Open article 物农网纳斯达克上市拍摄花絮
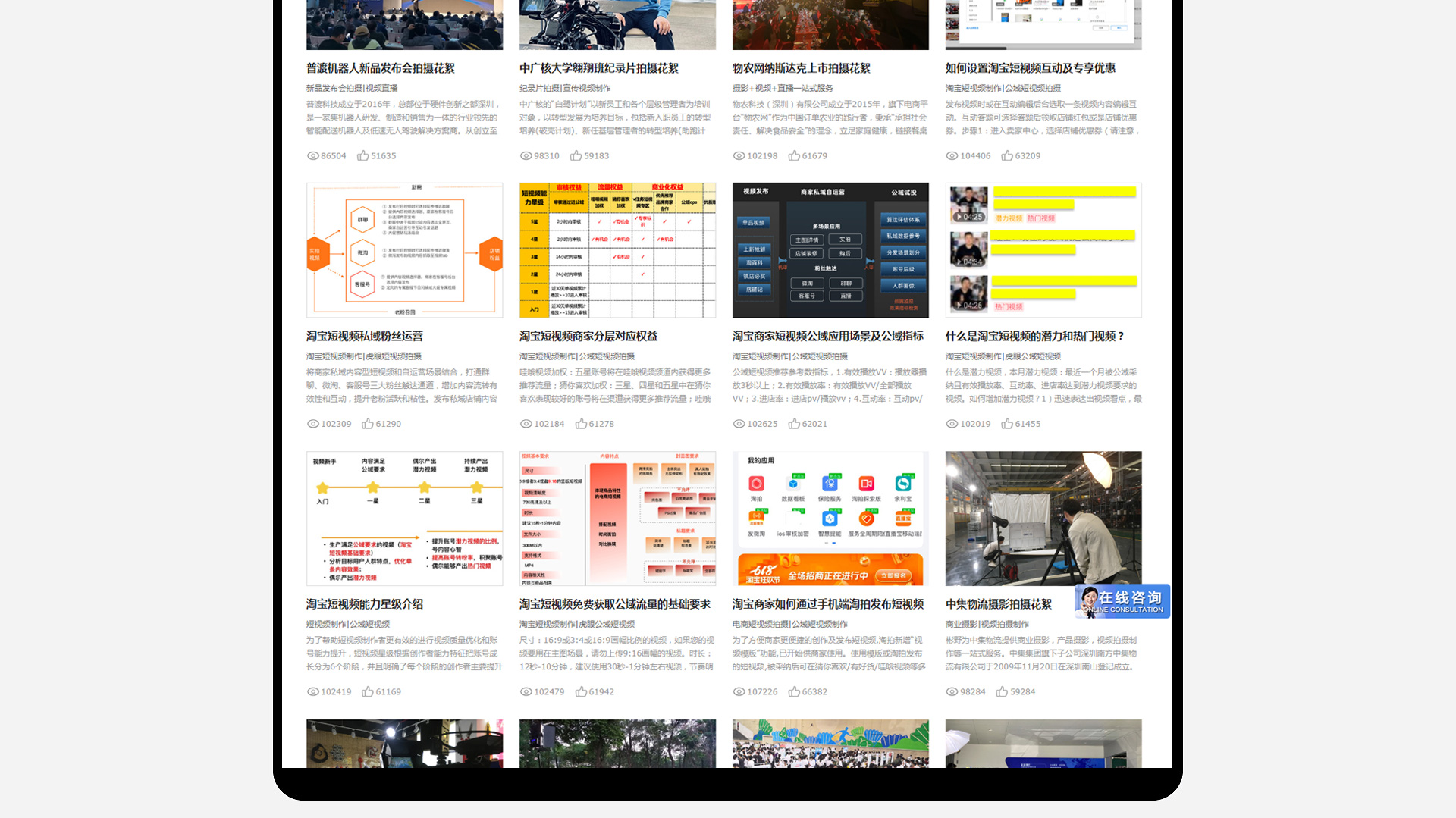This screenshot has width=1456, height=818. click(x=802, y=68)
